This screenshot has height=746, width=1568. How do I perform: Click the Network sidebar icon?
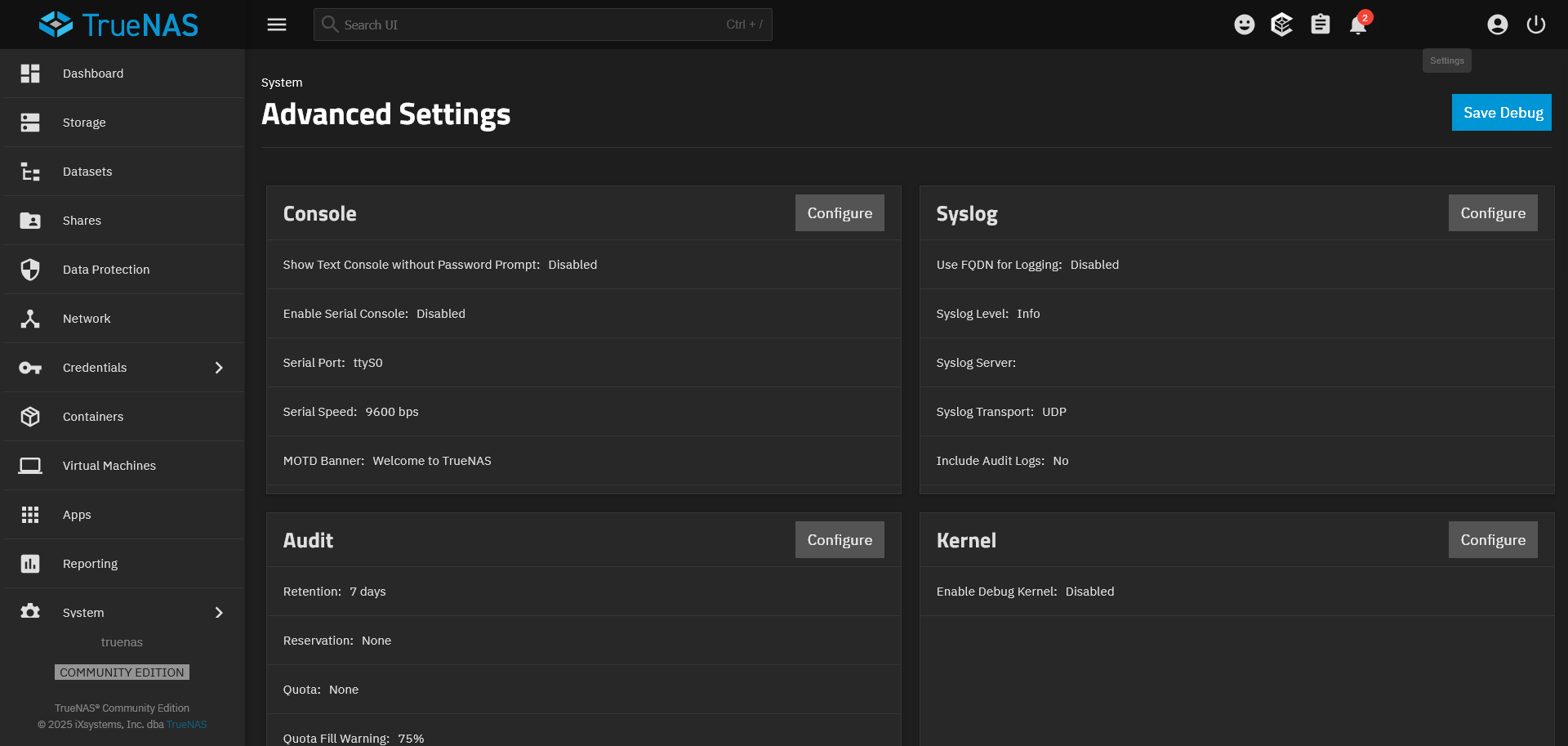(x=30, y=319)
